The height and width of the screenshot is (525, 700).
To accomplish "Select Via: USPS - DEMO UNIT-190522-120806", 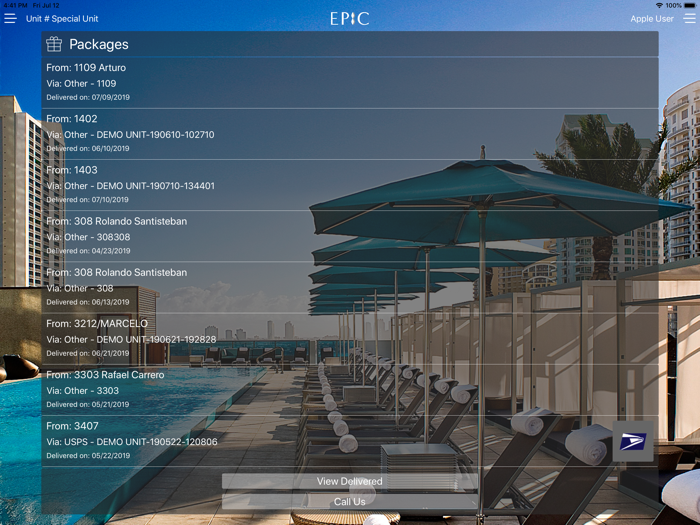I will click(132, 442).
